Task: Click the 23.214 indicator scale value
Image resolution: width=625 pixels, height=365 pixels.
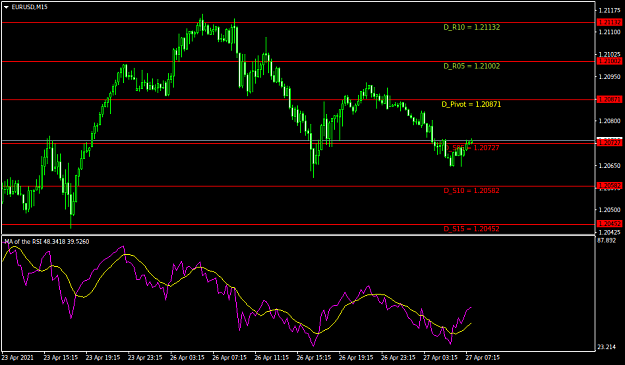Action: coord(606,347)
